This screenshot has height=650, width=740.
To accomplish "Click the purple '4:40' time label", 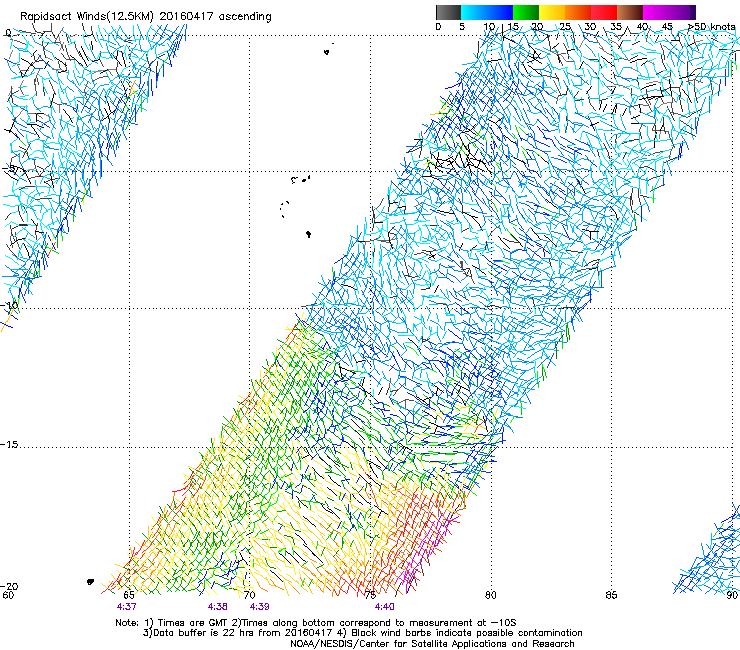I will (385, 607).
